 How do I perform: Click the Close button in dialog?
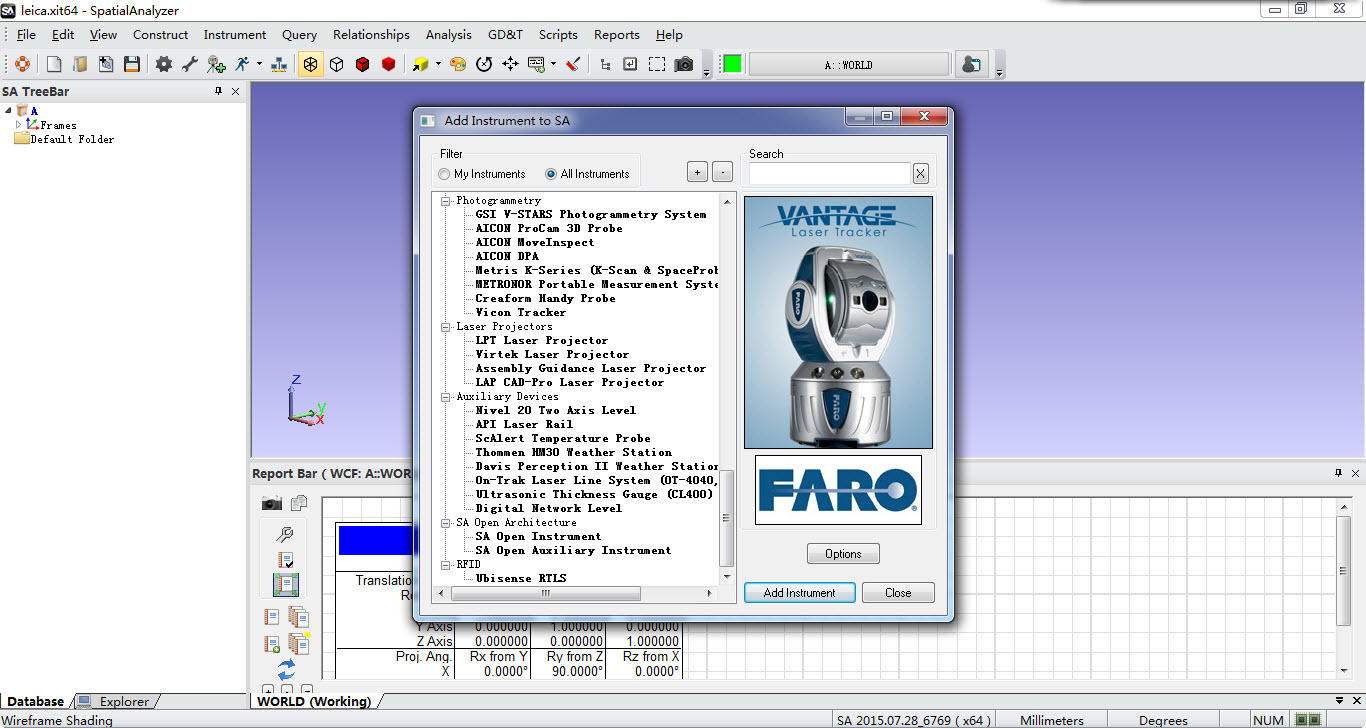click(x=898, y=593)
